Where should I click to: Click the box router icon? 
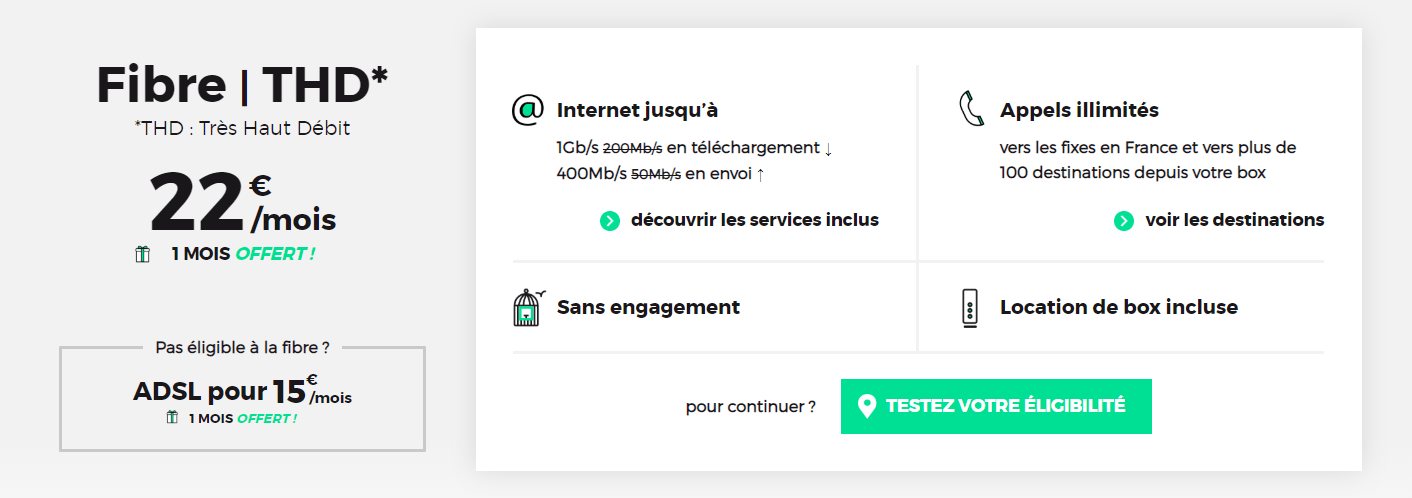point(969,307)
